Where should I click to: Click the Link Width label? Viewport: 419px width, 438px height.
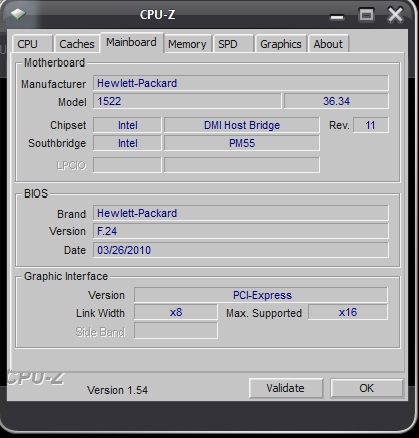click(x=100, y=313)
